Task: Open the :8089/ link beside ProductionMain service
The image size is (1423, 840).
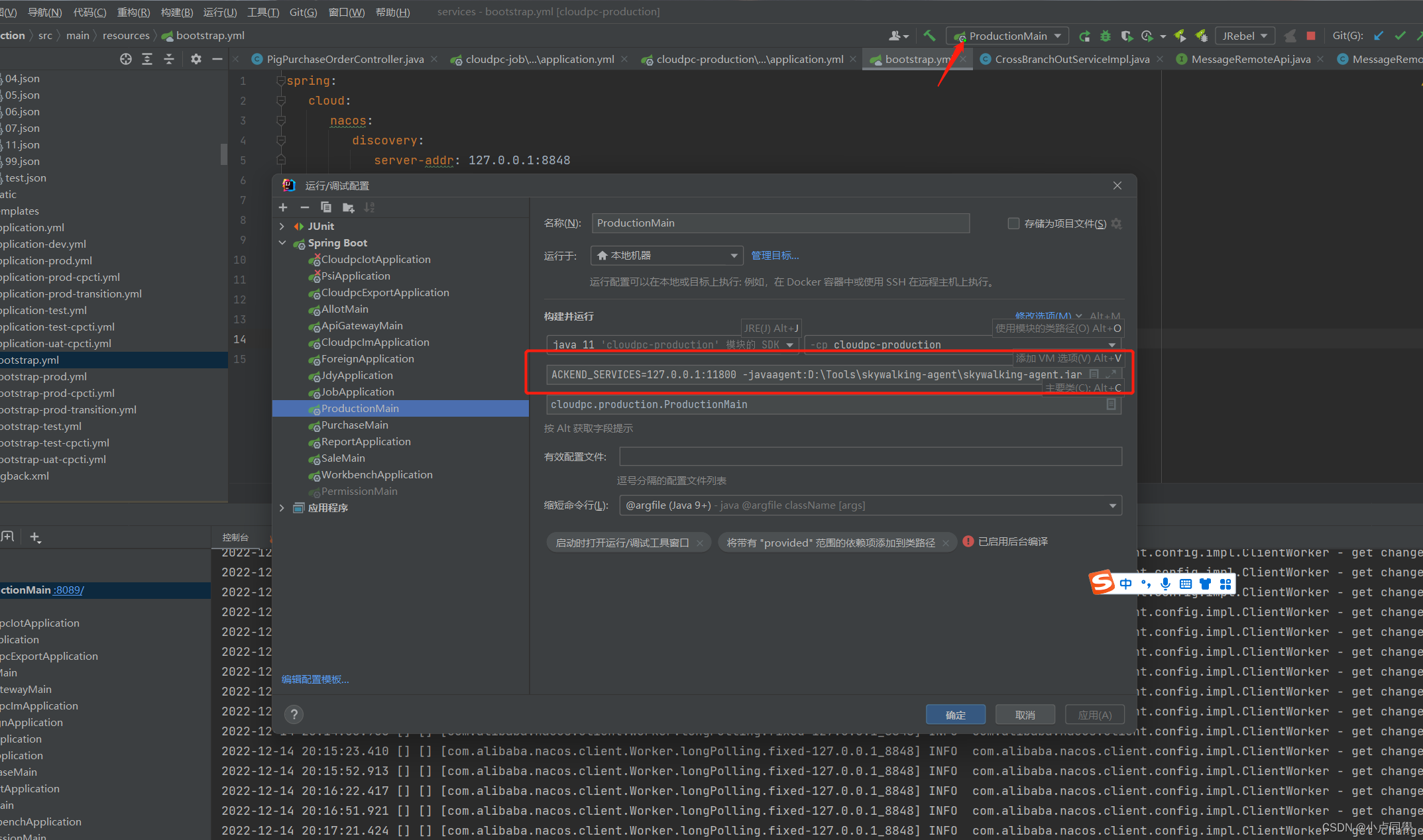Action: (68, 590)
